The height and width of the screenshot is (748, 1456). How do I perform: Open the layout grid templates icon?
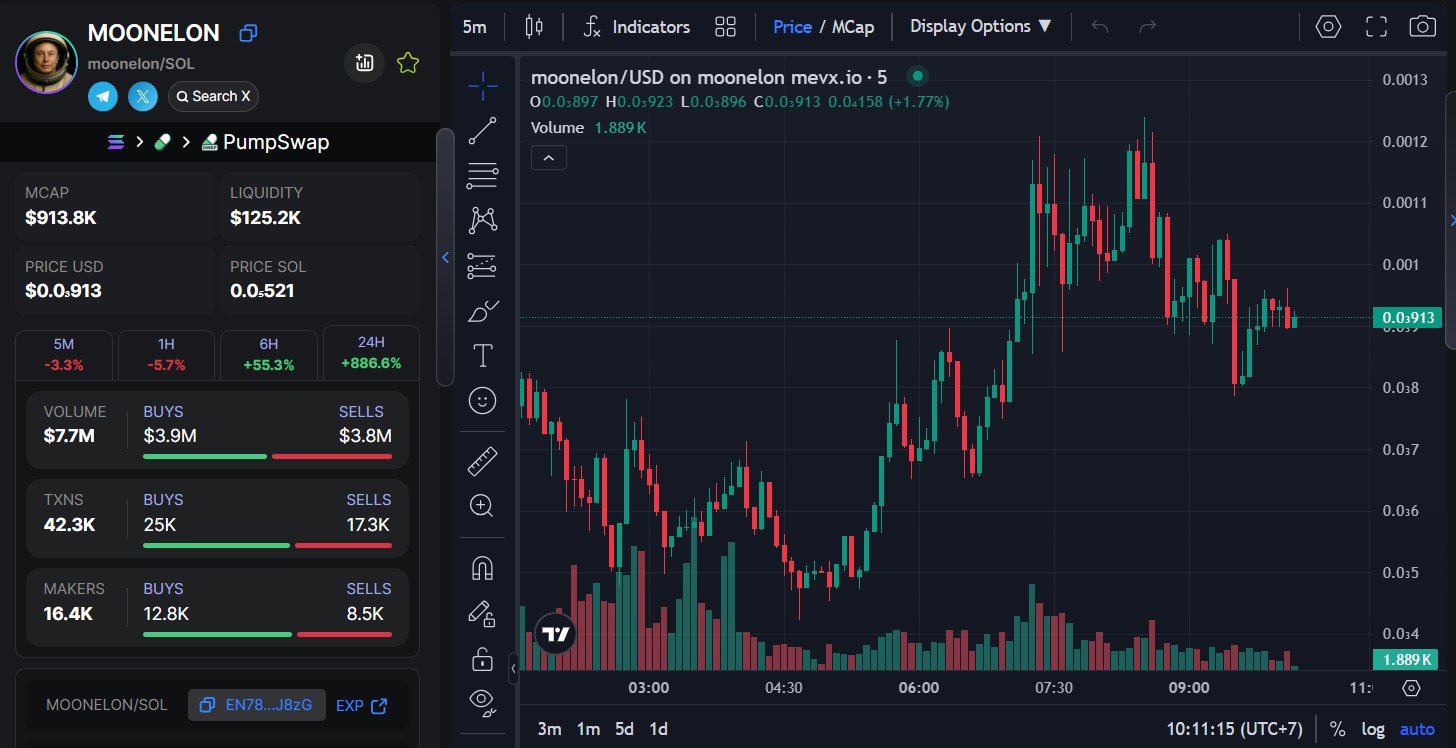[x=726, y=27]
